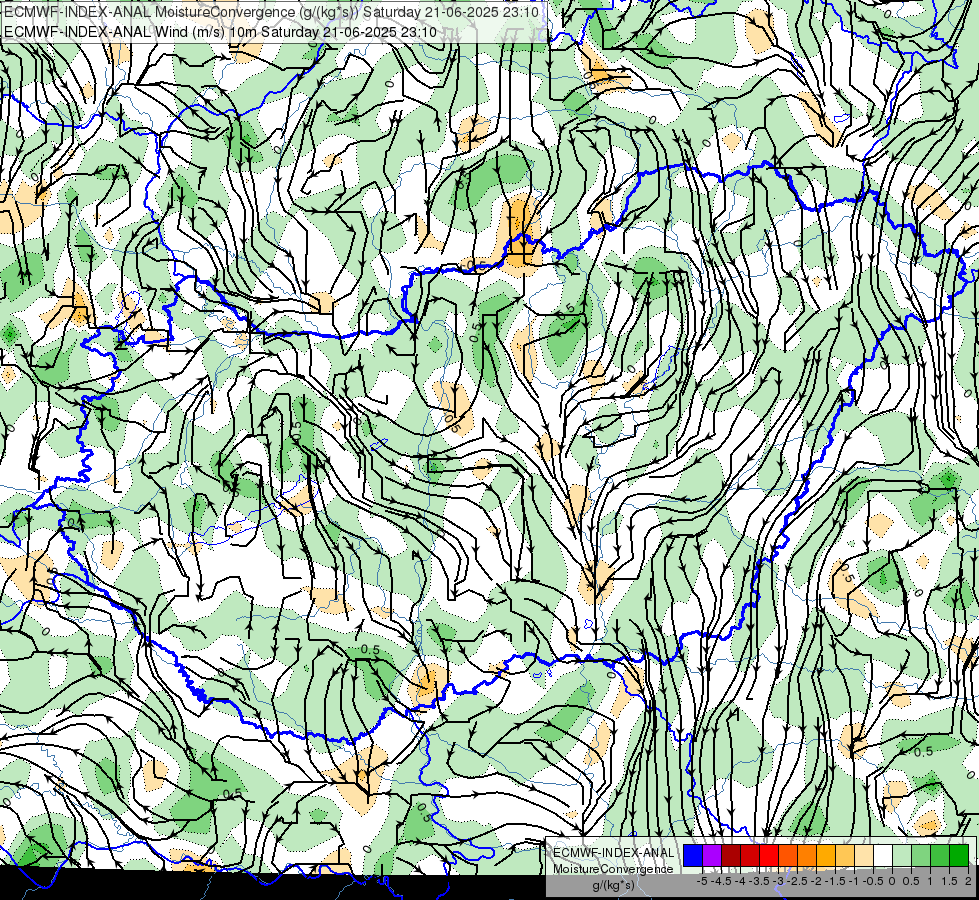Click the purple swatch in the legend
Screen dimensions: 979x900
712,856
